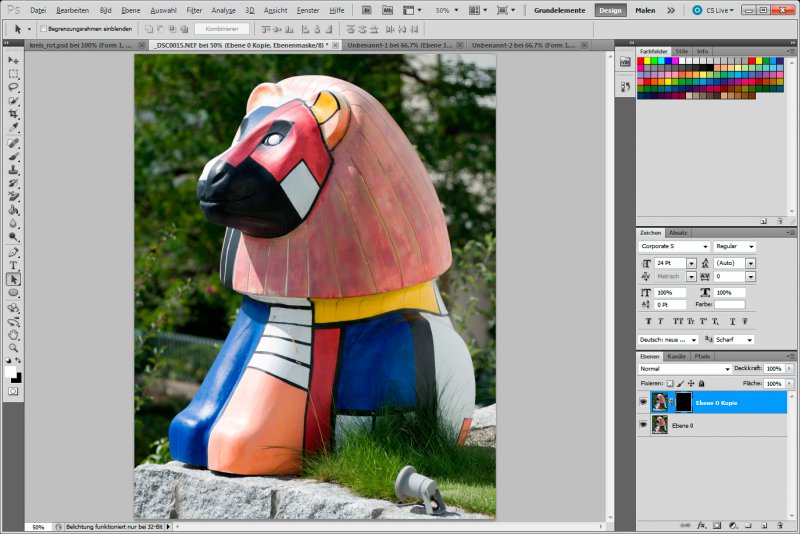The height and width of the screenshot is (534, 800).
Task: Click the Ebene 0 Kopie layer mask thumbnail
Action: tap(684, 402)
